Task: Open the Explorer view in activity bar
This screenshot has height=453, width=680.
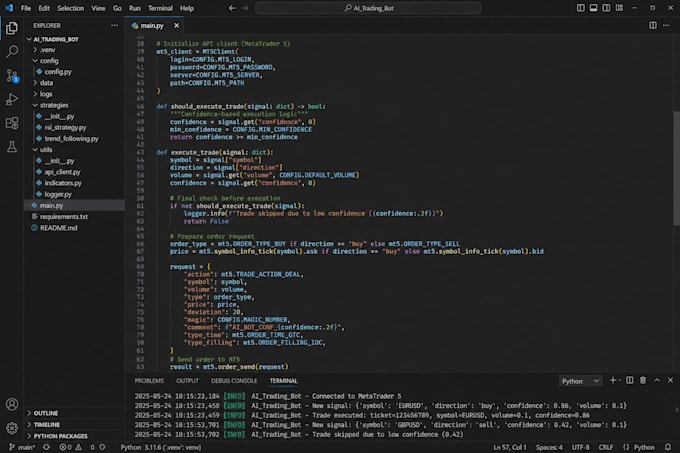Action: [x=12, y=28]
